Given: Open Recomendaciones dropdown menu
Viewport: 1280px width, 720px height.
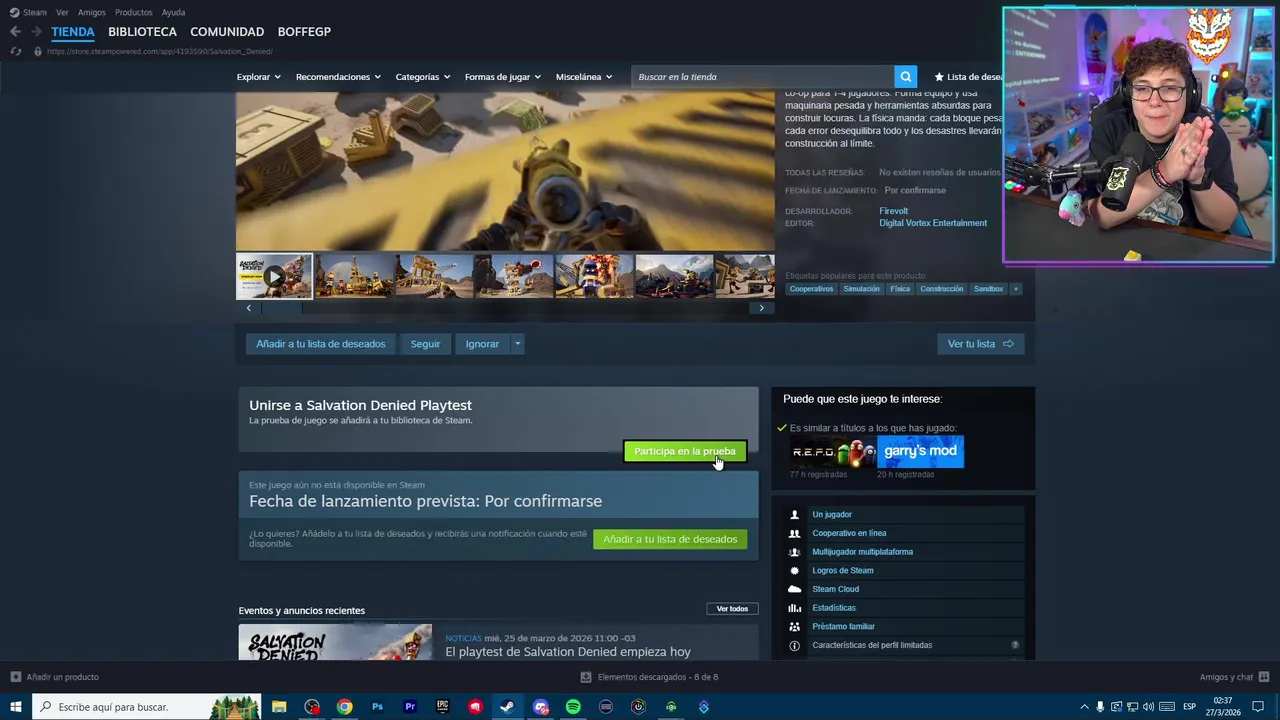Looking at the screenshot, I should click(x=338, y=77).
